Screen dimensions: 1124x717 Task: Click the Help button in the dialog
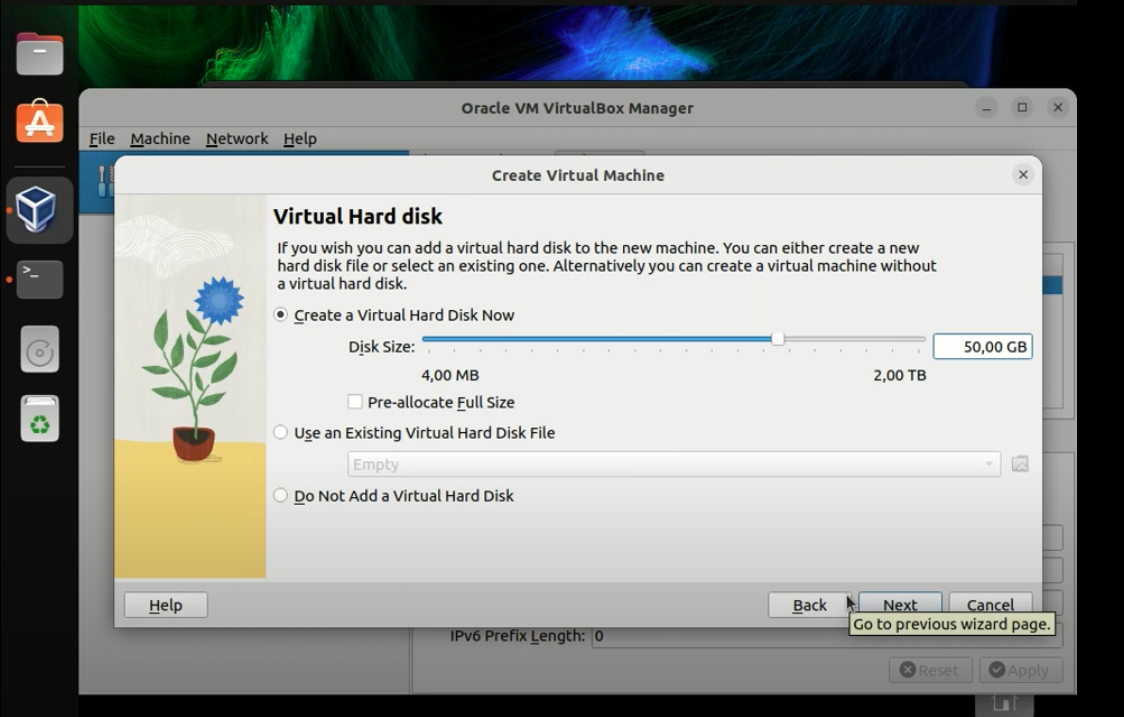coord(165,604)
